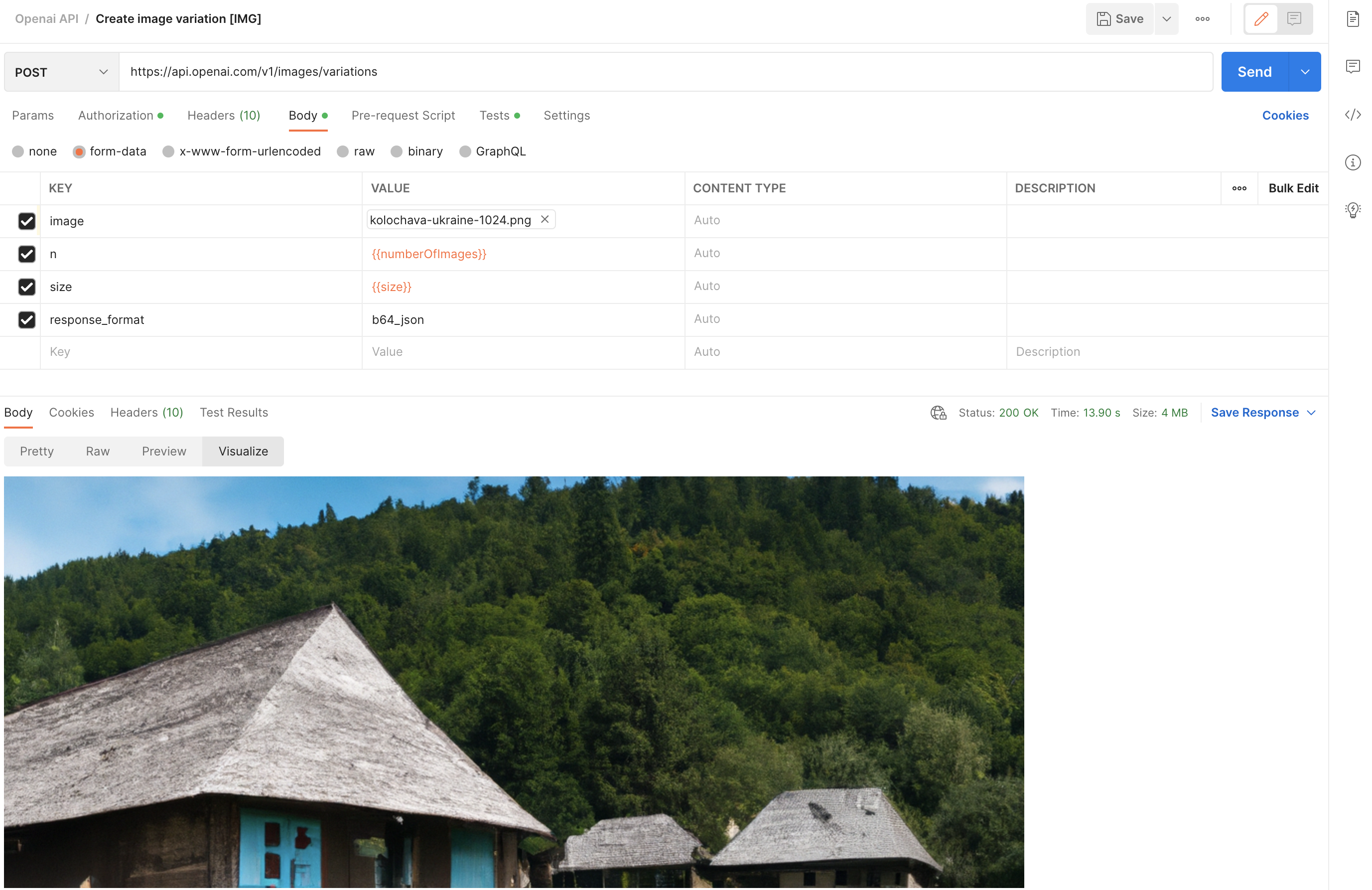This screenshot has width=1372, height=890.
Task: Click the Send button
Action: (1254, 72)
